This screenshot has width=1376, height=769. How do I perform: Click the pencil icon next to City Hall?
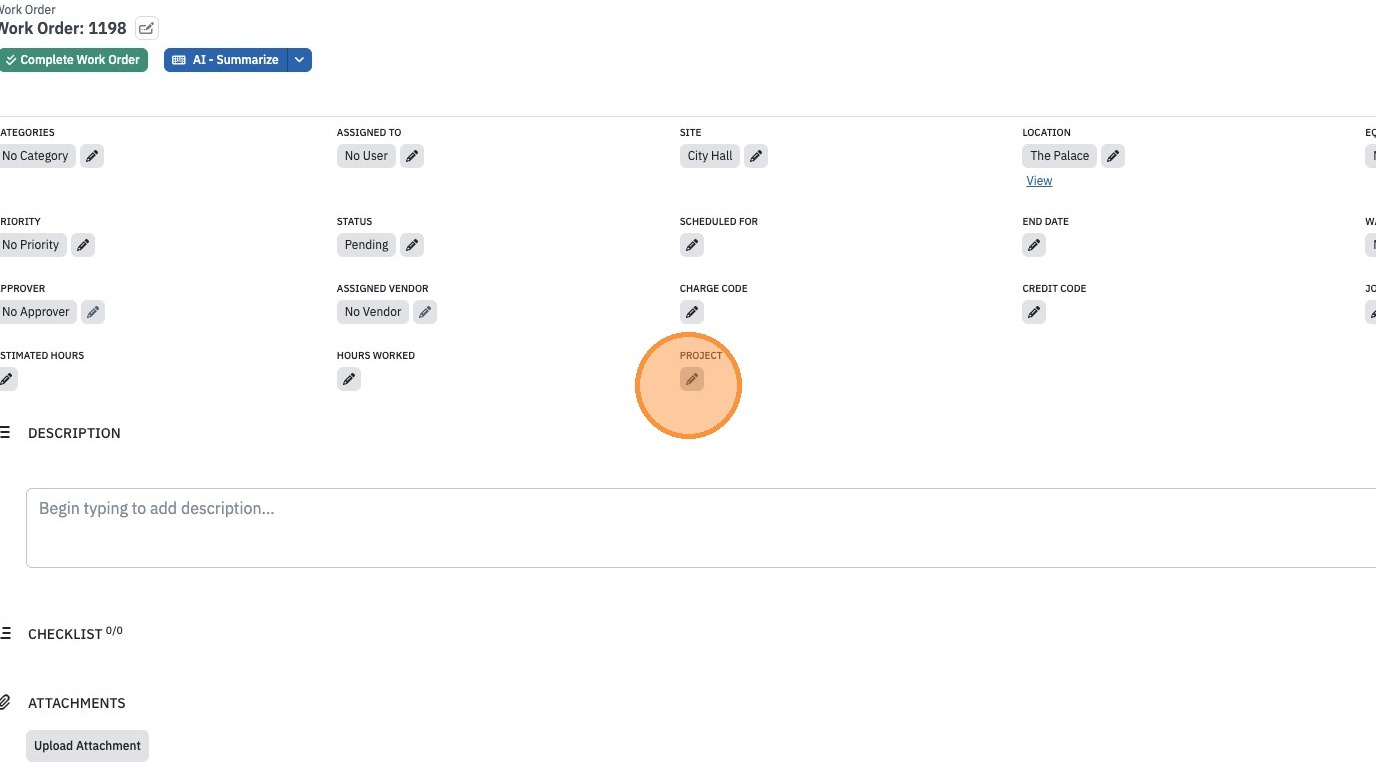pos(756,156)
